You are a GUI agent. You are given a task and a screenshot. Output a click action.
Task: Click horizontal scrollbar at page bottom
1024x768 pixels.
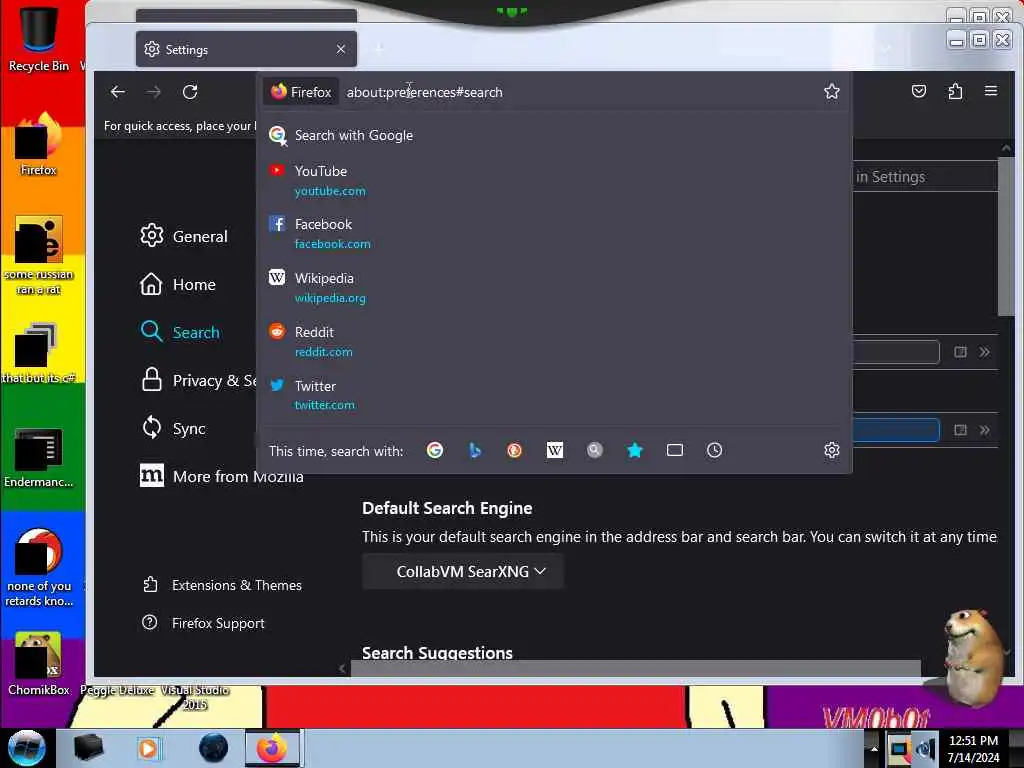pos(635,667)
